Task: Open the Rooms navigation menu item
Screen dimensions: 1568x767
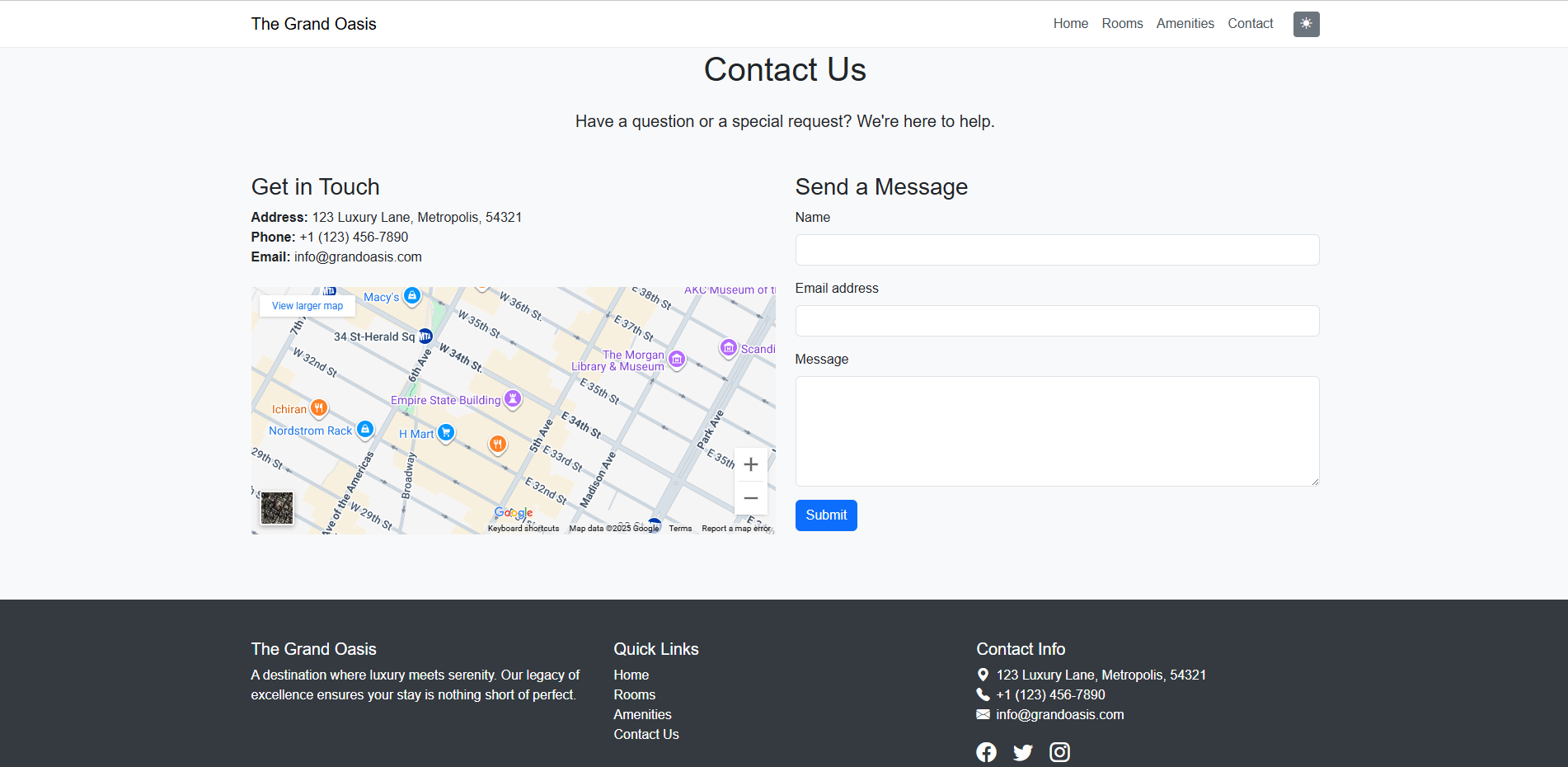Action: [x=1122, y=24]
